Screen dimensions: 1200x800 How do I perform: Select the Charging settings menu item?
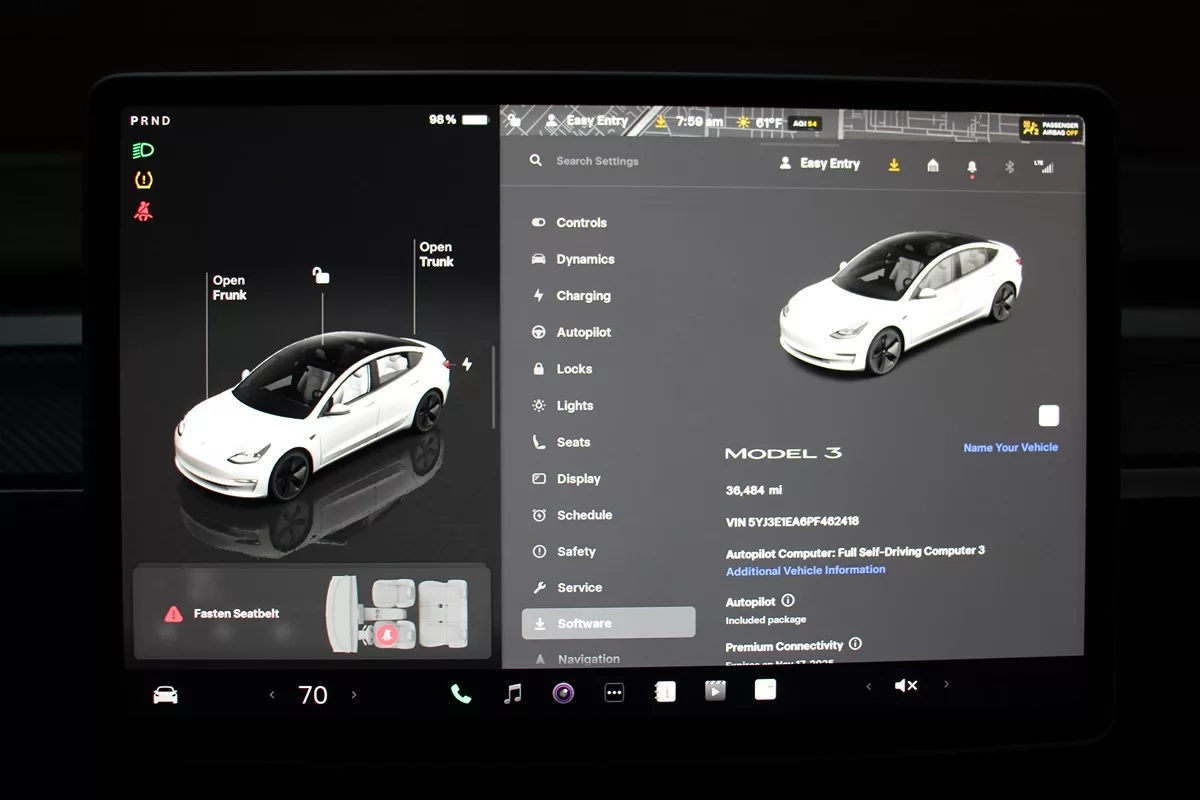pyautogui.click(x=583, y=296)
